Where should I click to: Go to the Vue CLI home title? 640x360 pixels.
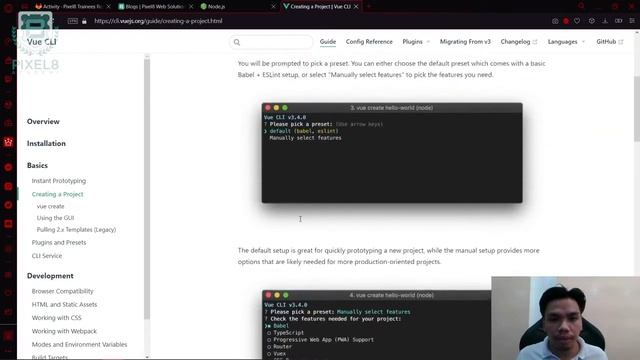42,42
